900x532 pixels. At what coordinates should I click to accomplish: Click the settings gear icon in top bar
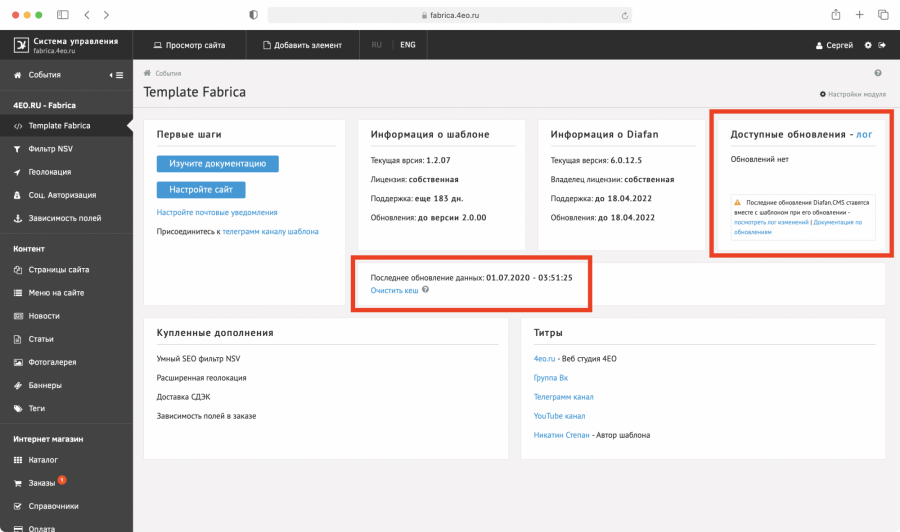pyautogui.click(x=868, y=45)
